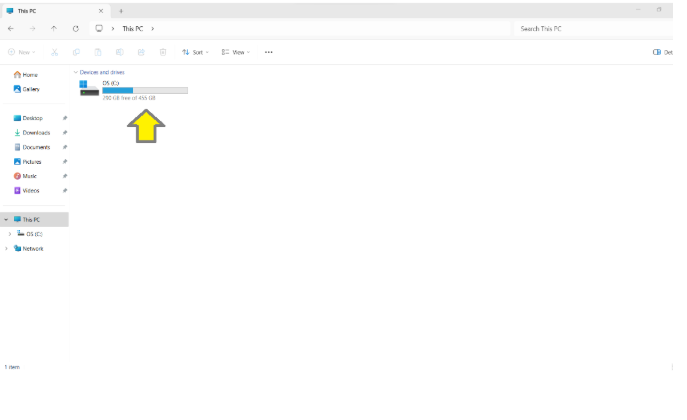Click the Paste icon in toolbar
This screenshot has height=420, width=687.
pyautogui.click(x=98, y=52)
